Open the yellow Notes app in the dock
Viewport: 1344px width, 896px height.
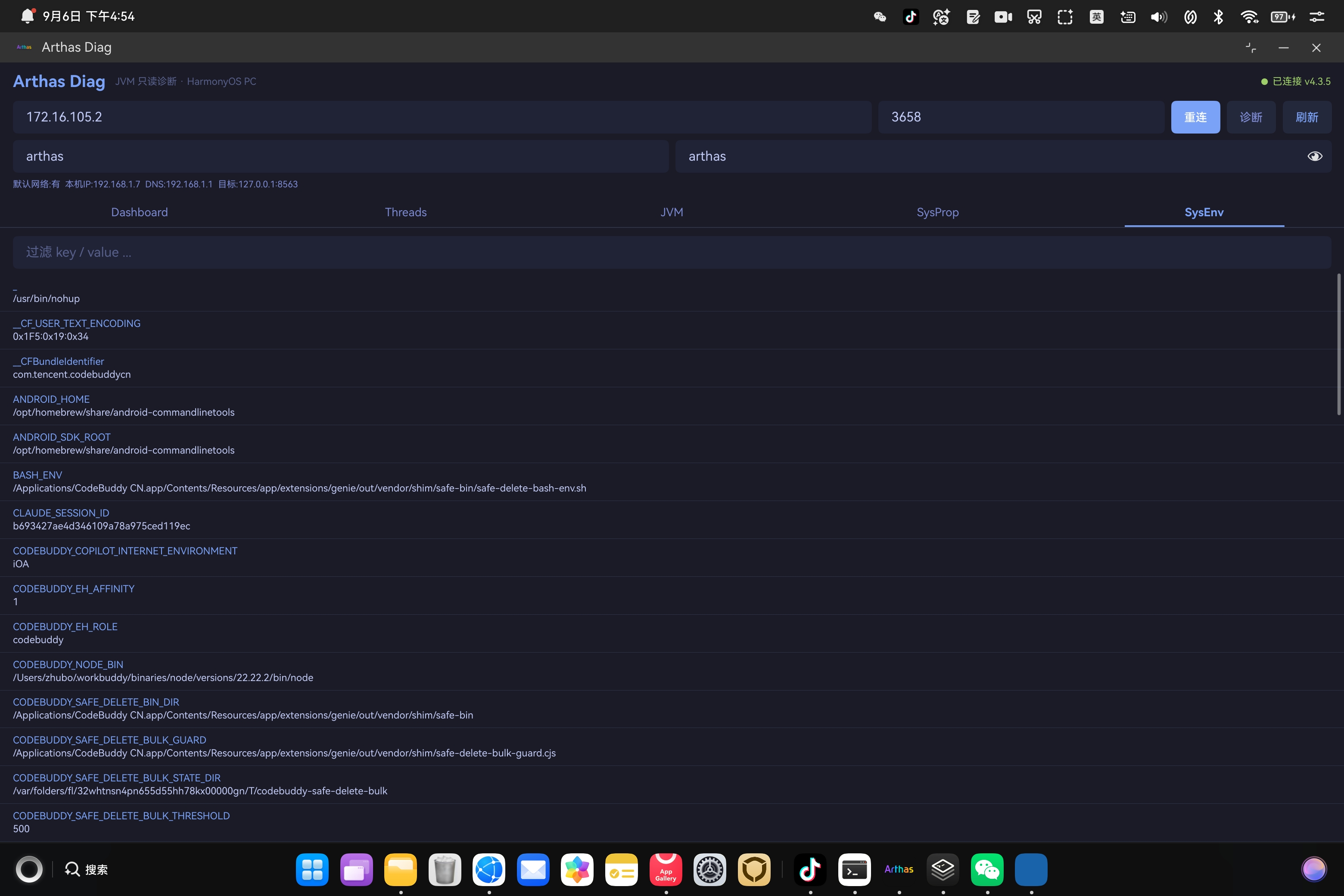coord(621,869)
